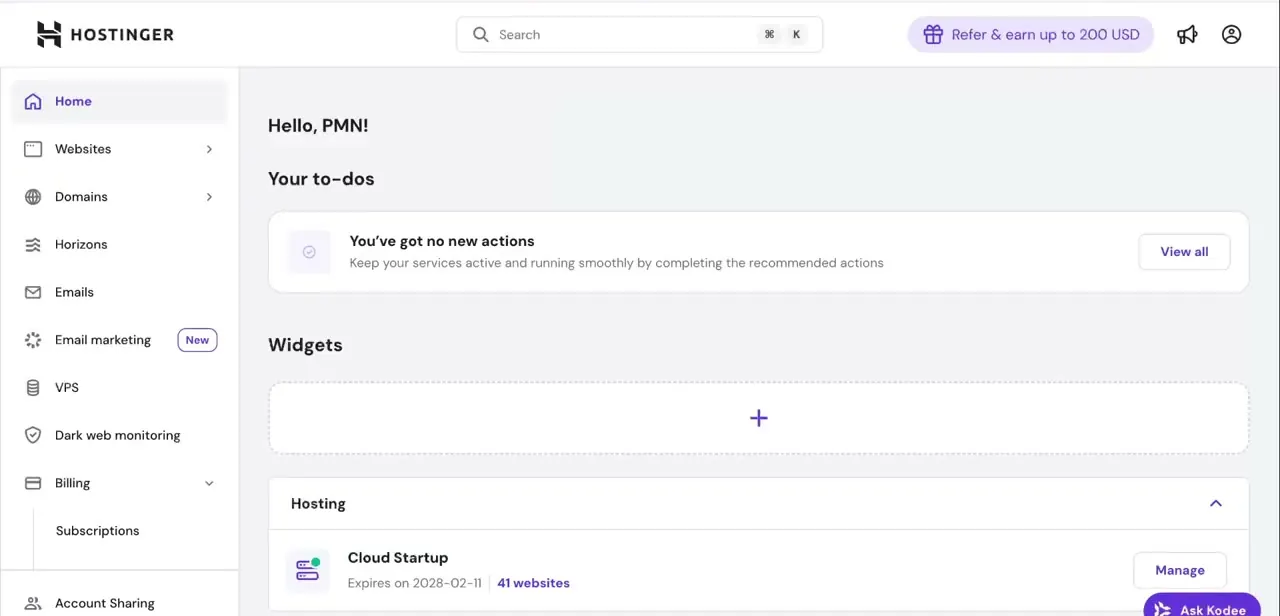Click the VPS database icon
Image resolution: width=1280 pixels, height=616 pixels.
[x=33, y=388]
